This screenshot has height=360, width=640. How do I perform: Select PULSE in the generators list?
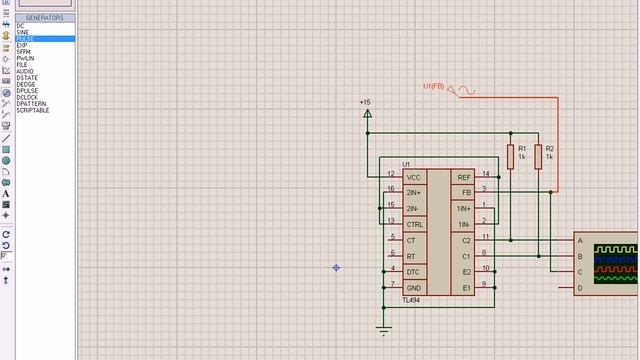pyautogui.click(x=45, y=39)
